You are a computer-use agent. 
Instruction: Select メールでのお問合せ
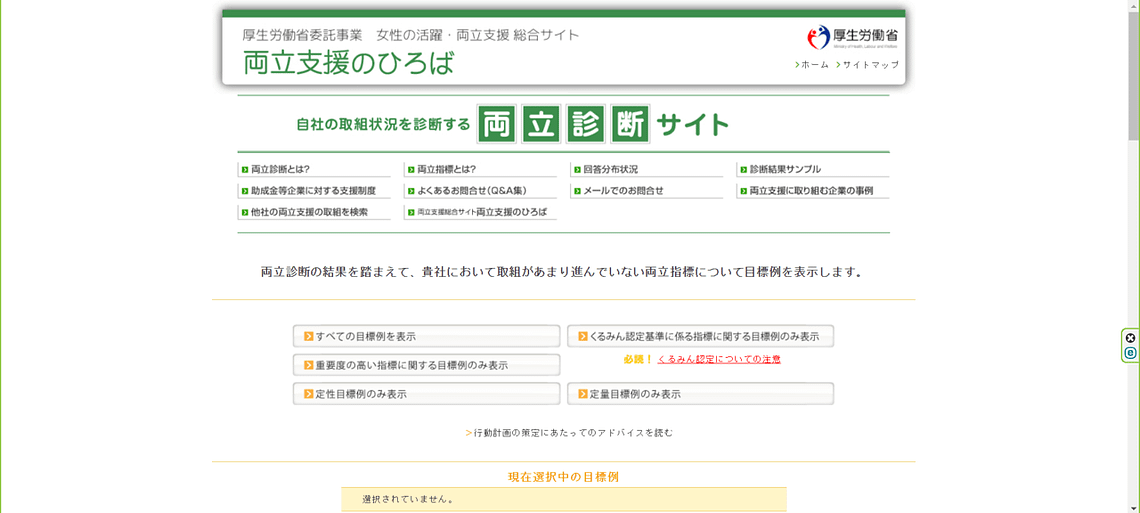point(623,191)
